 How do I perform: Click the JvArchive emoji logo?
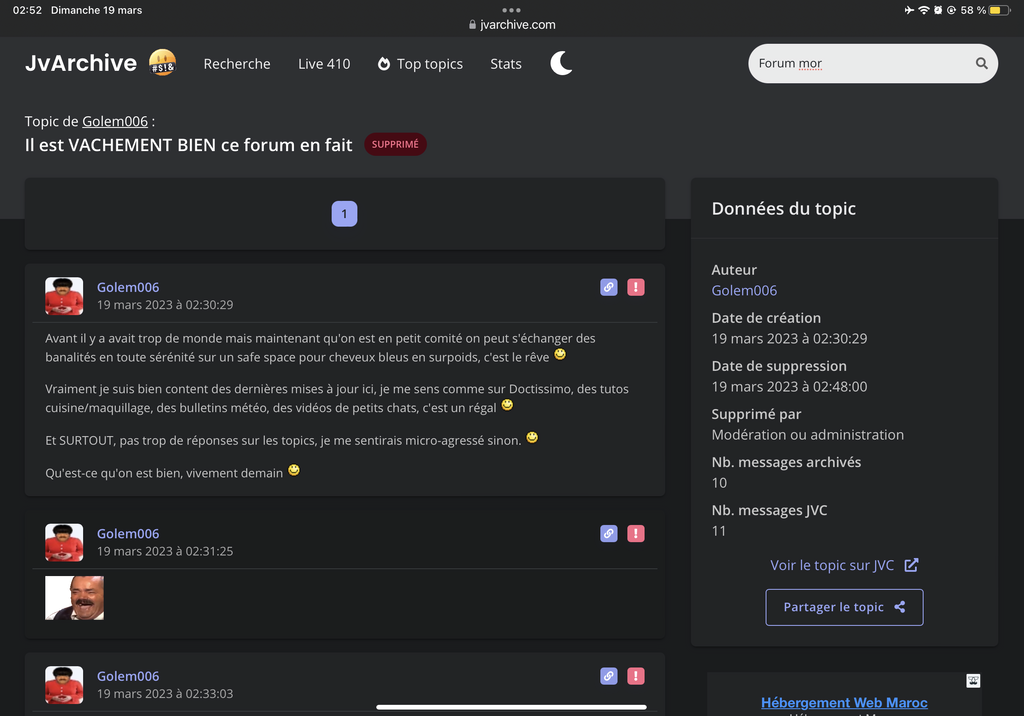tap(162, 63)
